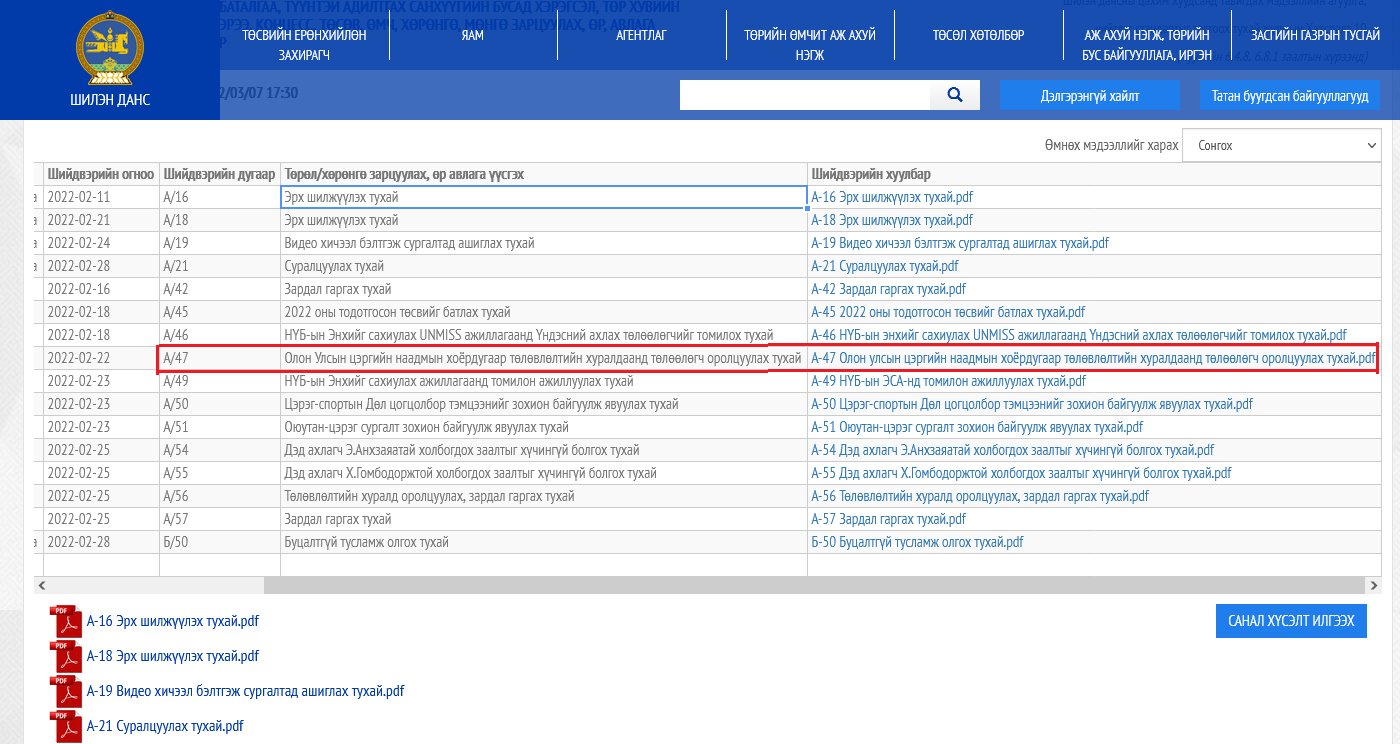
Task: Select cell 2022 оны тодотгосон төсвийг батлах тухай
Action: (x=544, y=312)
